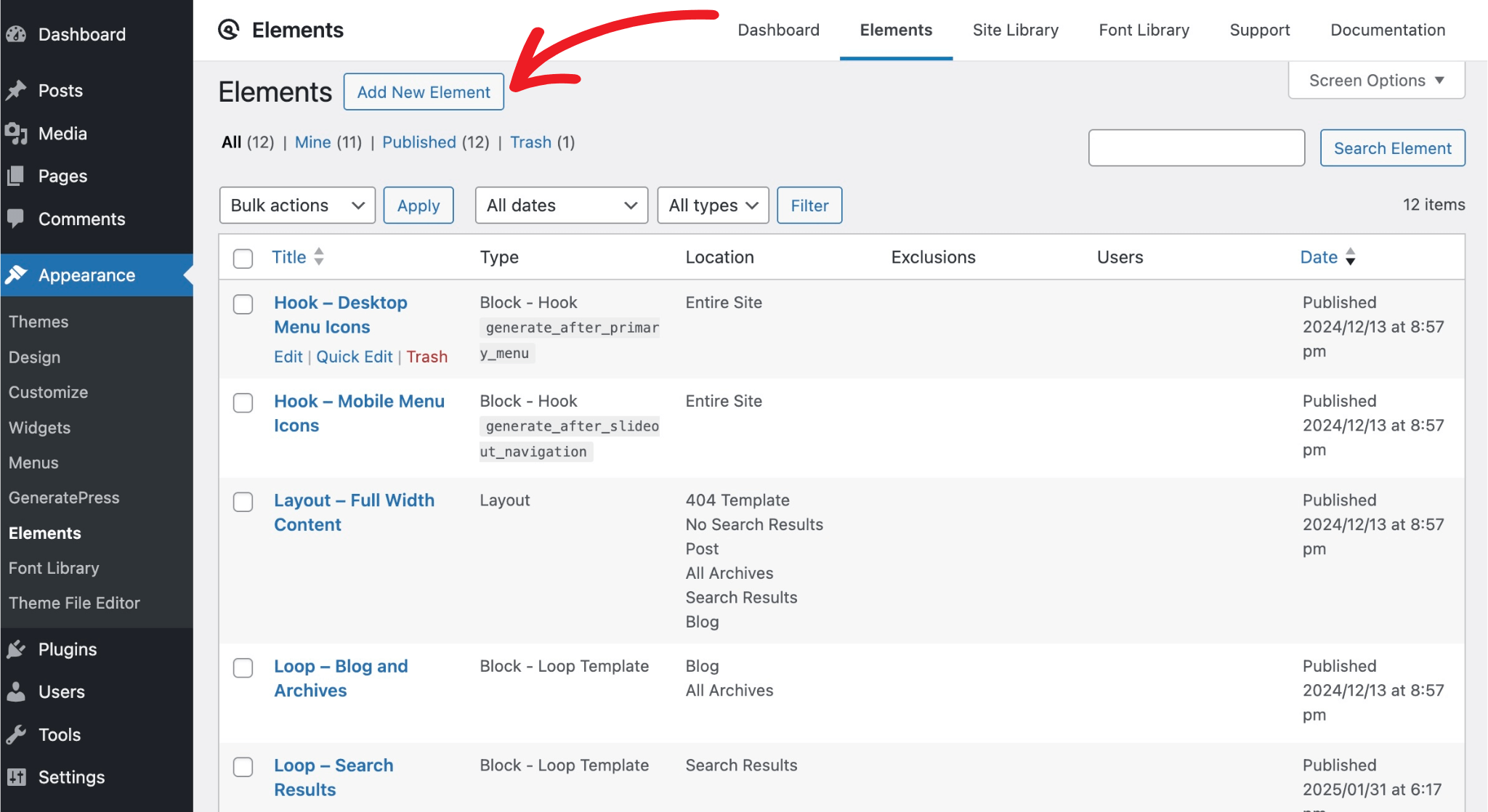The image size is (1488, 812).
Task: Click the 404 Template location text
Action: pos(737,500)
